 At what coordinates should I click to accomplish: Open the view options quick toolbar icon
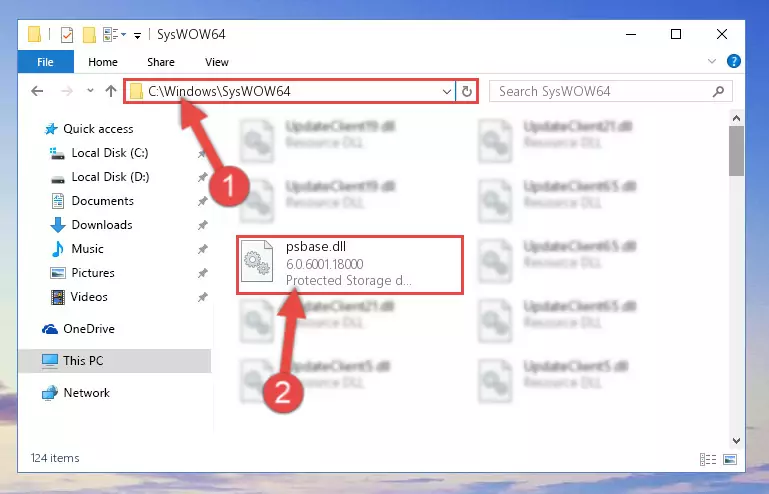coord(114,34)
